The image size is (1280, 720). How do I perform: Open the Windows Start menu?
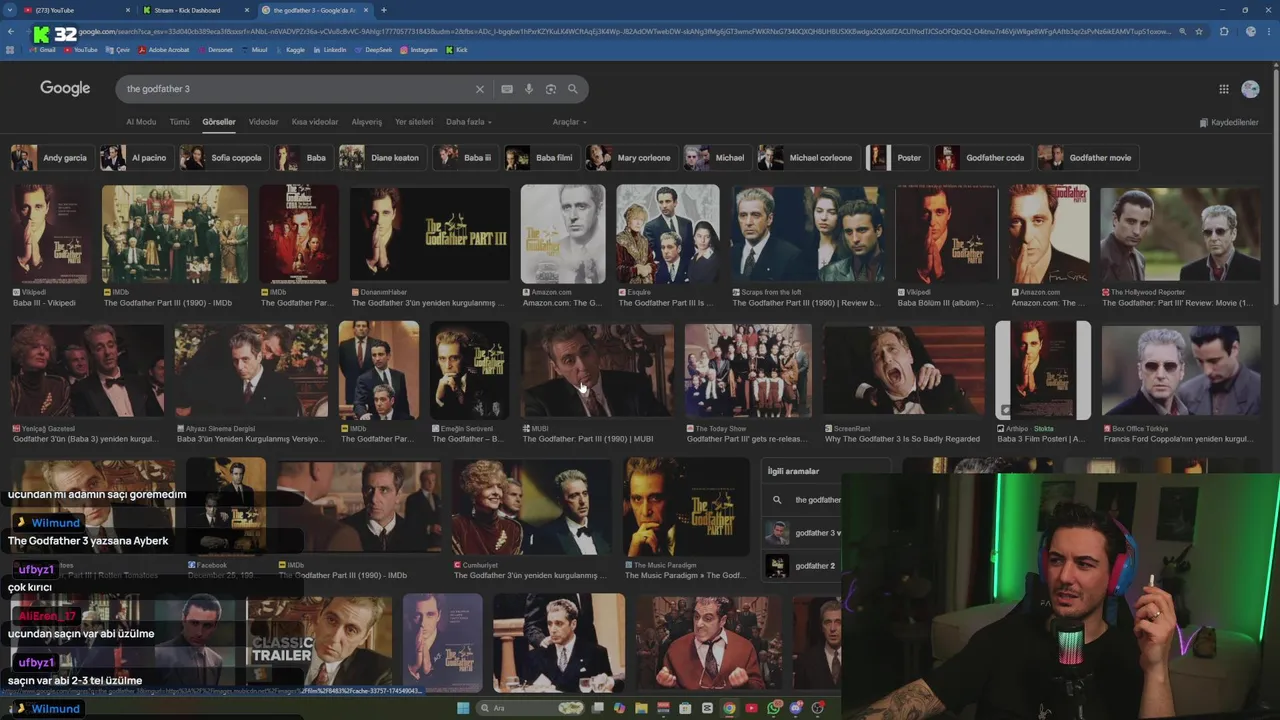coord(463,708)
